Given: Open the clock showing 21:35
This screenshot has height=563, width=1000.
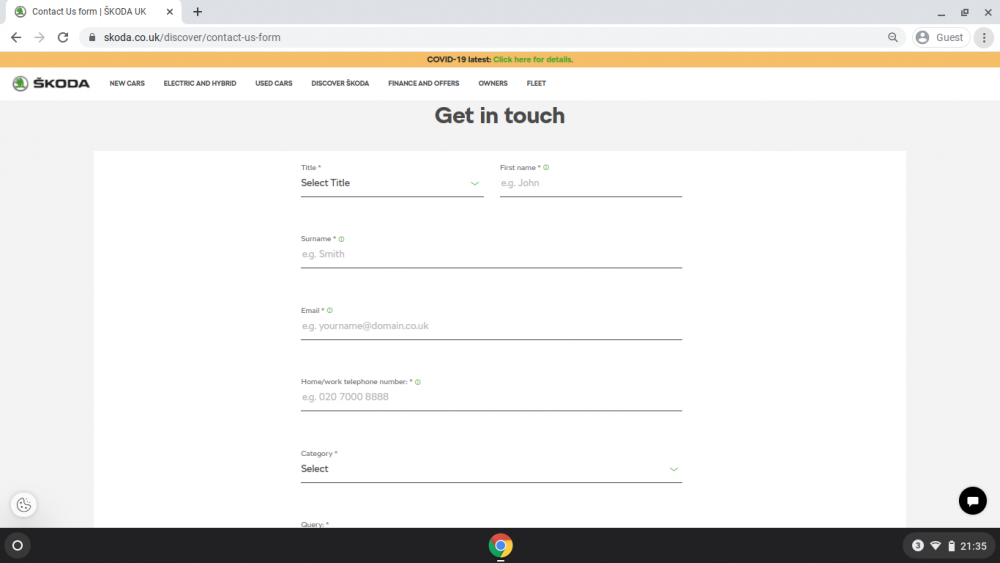Looking at the screenshot, I should [973, 546].
